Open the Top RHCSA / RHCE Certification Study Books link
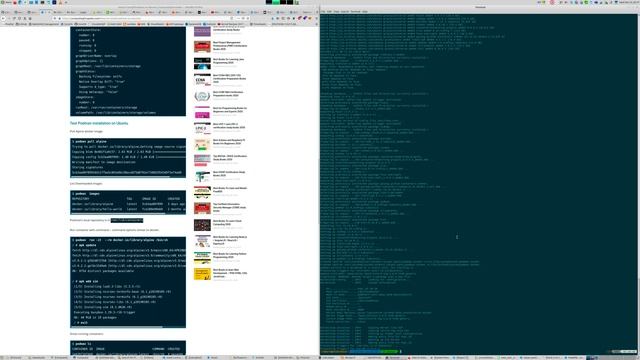The image size is (640, 360). [x=229, y=158]
